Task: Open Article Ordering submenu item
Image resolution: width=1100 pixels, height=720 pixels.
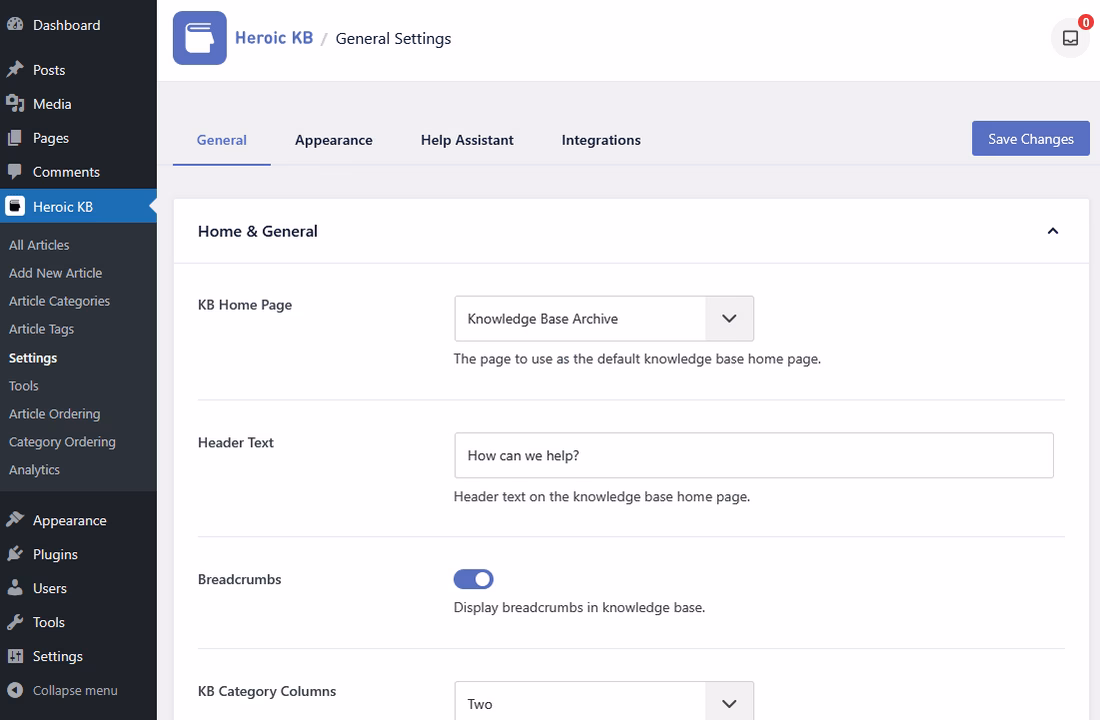Action: (x=55, y=414)
